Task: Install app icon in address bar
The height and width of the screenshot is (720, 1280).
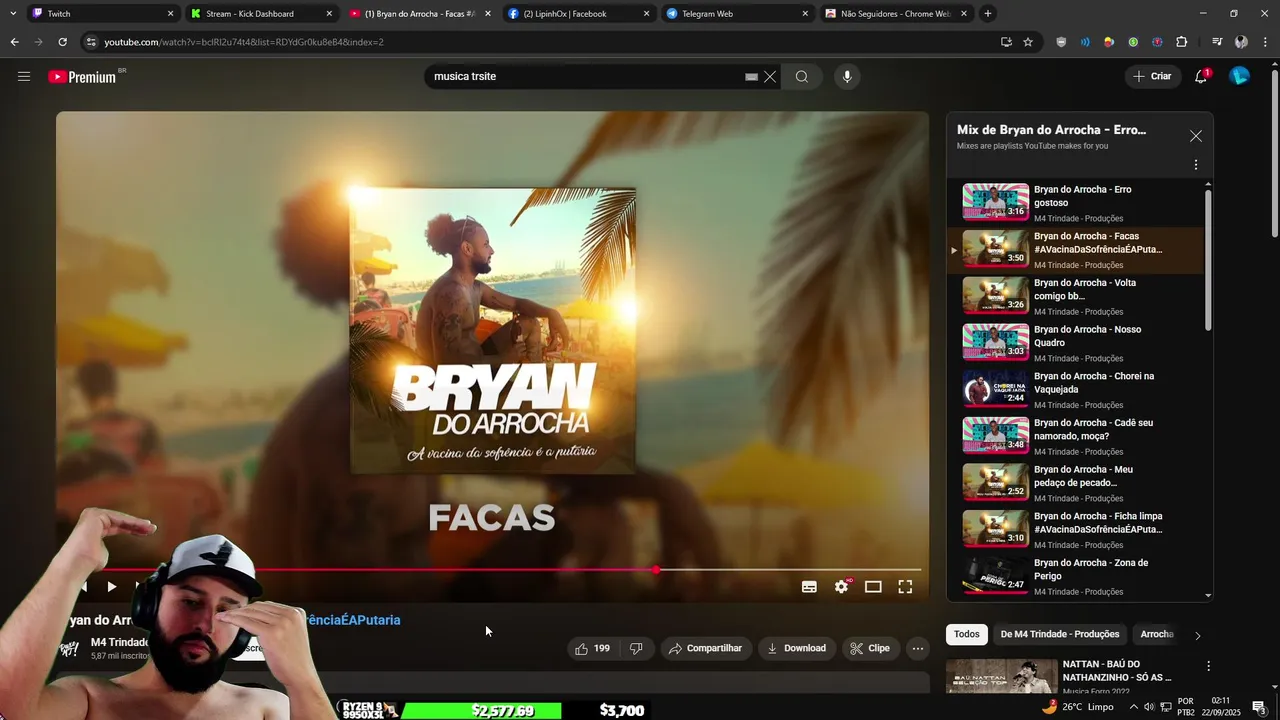Action: (1006, 42)
